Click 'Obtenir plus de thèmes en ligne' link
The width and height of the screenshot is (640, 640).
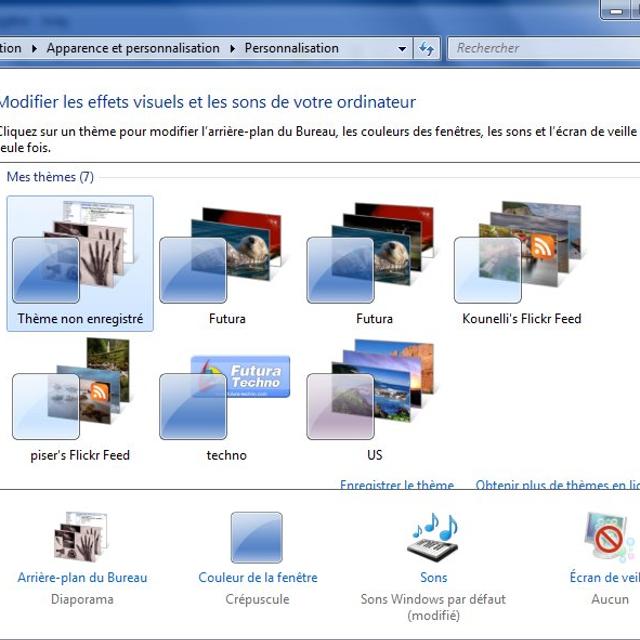point(558,484)
